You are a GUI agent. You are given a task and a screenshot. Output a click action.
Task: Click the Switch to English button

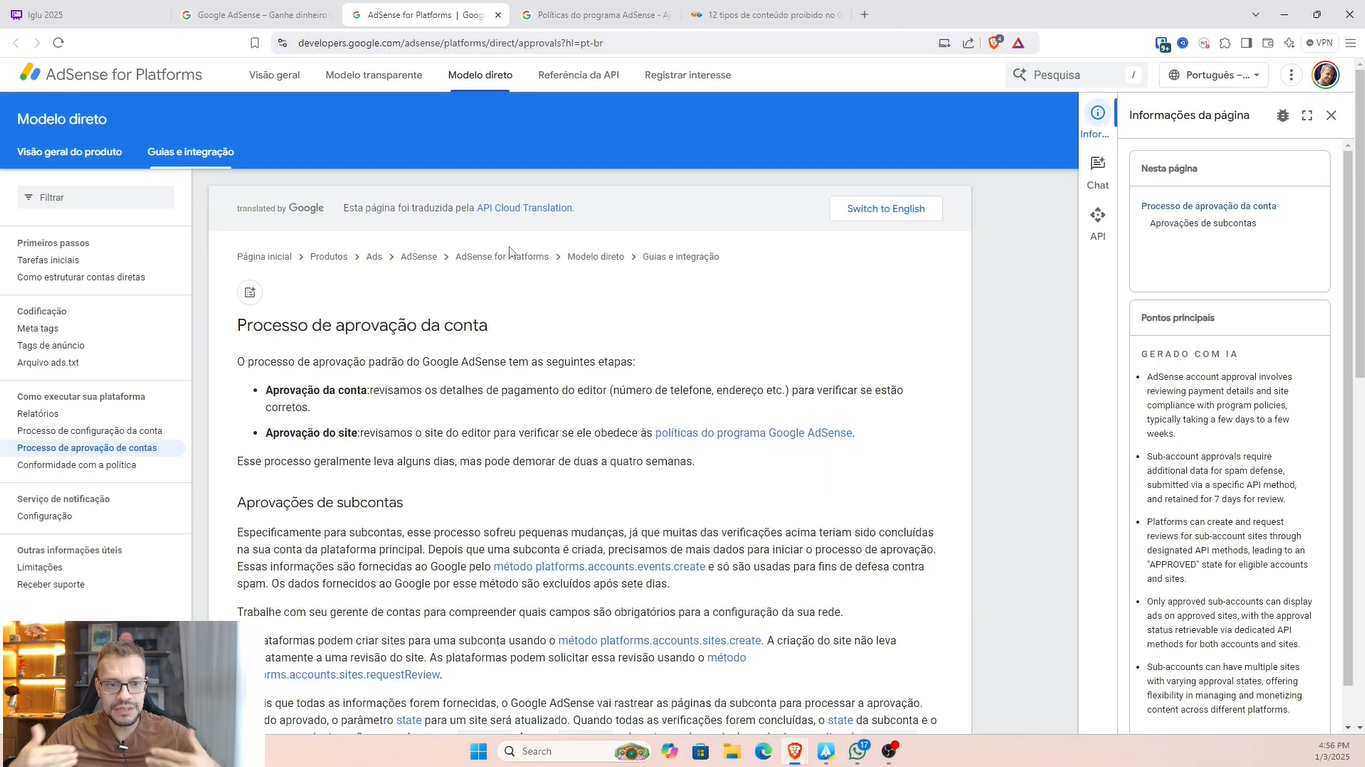click(x=885, y=209)
